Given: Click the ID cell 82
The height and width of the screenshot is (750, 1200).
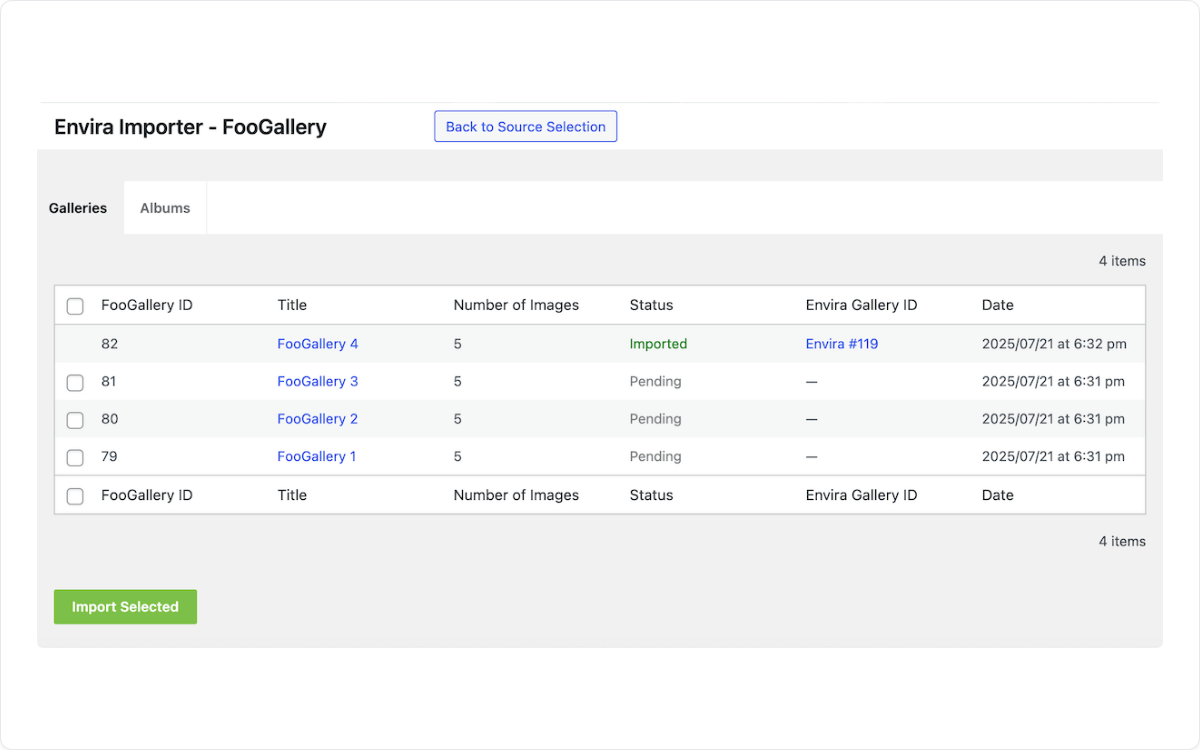Looking at the screenshot, I should [x=110, y=344].
